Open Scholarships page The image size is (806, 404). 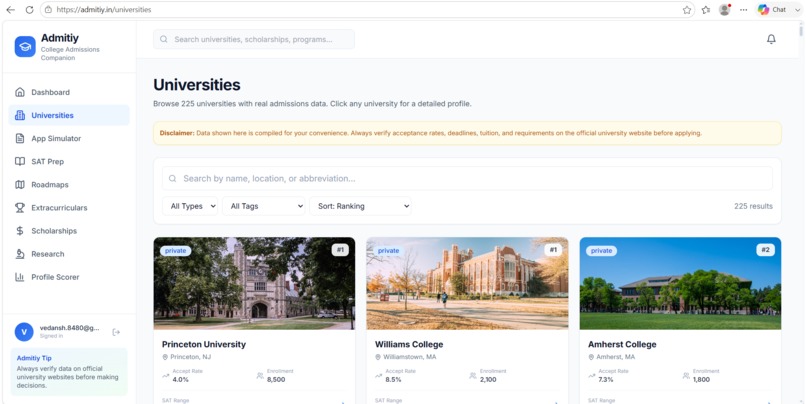coord(69,231)
